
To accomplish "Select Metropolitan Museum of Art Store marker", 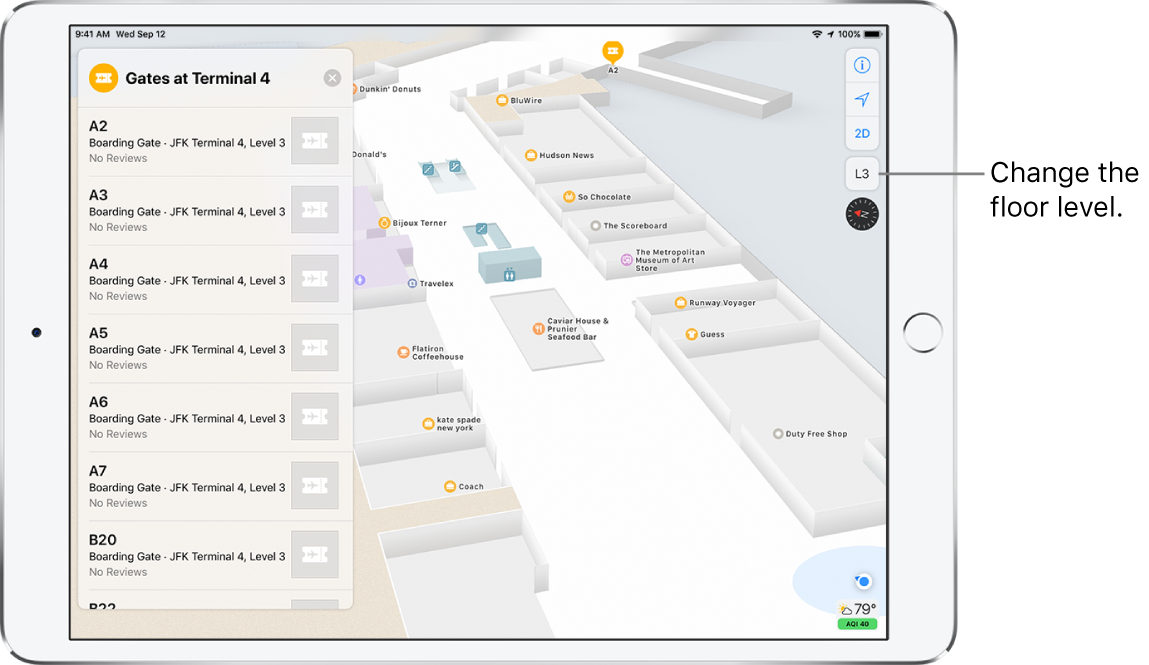I will pos(627,260).
